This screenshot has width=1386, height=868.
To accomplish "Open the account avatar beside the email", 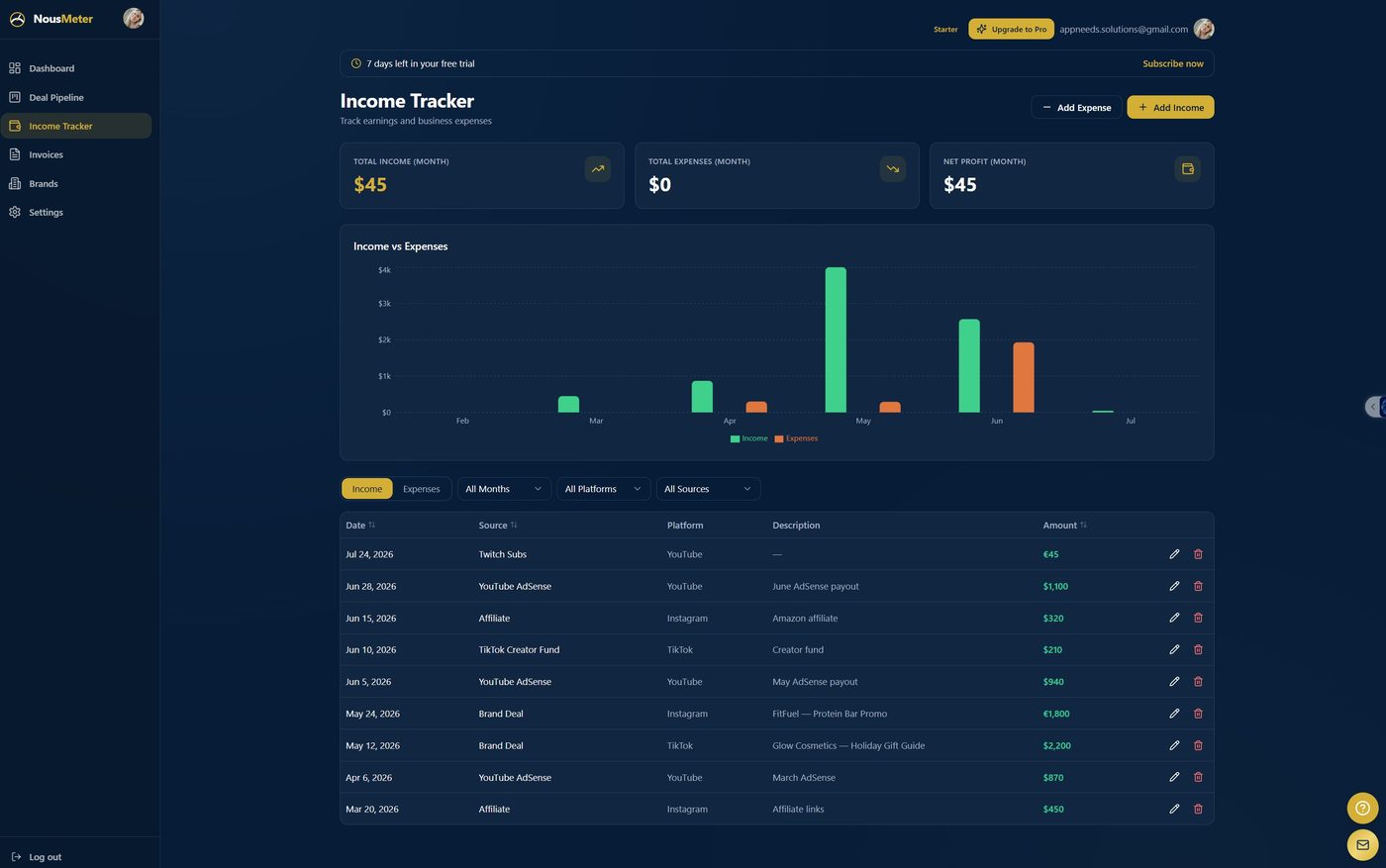I will point(1204,29).
